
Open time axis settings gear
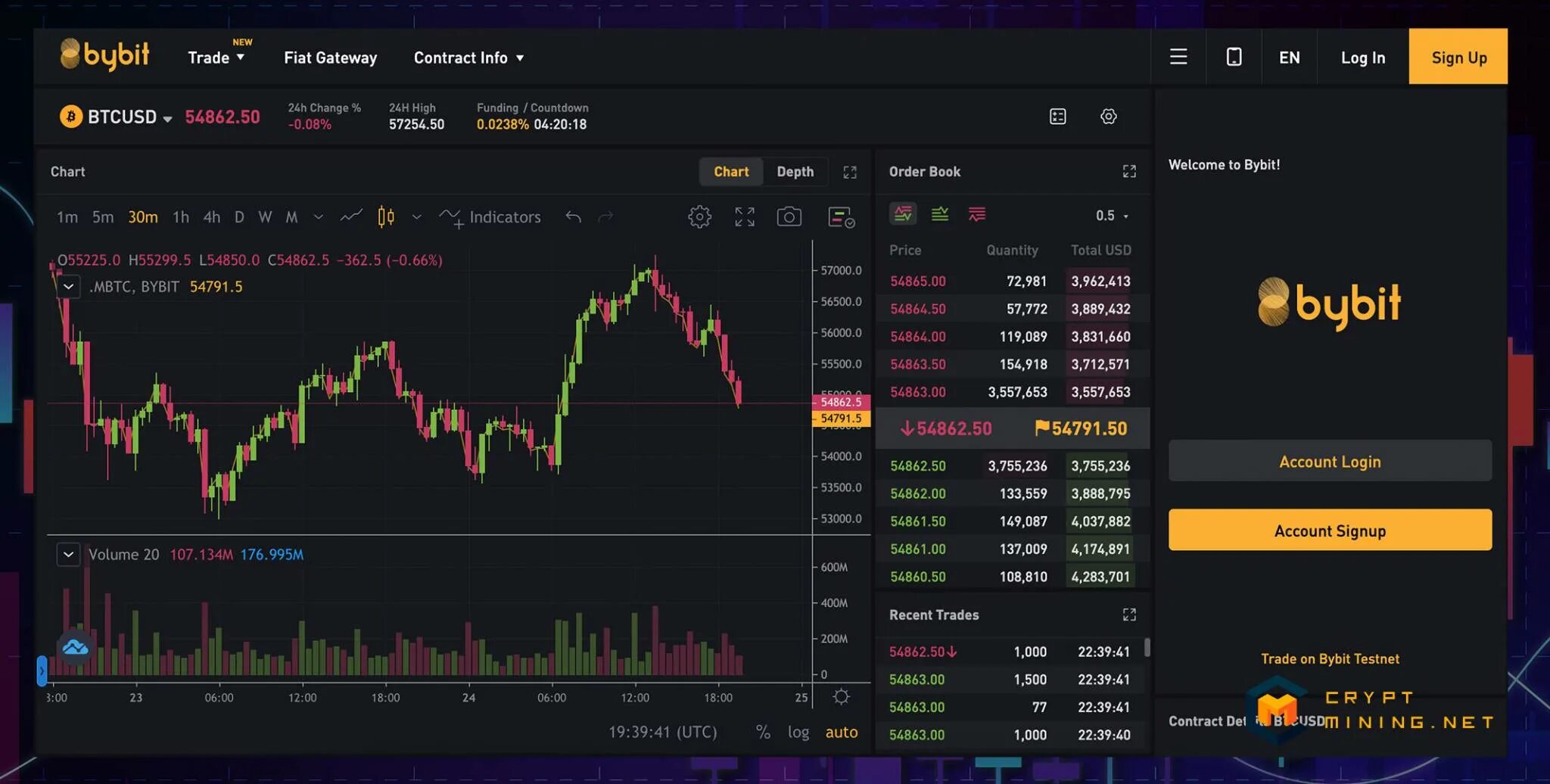coord(841,697)
